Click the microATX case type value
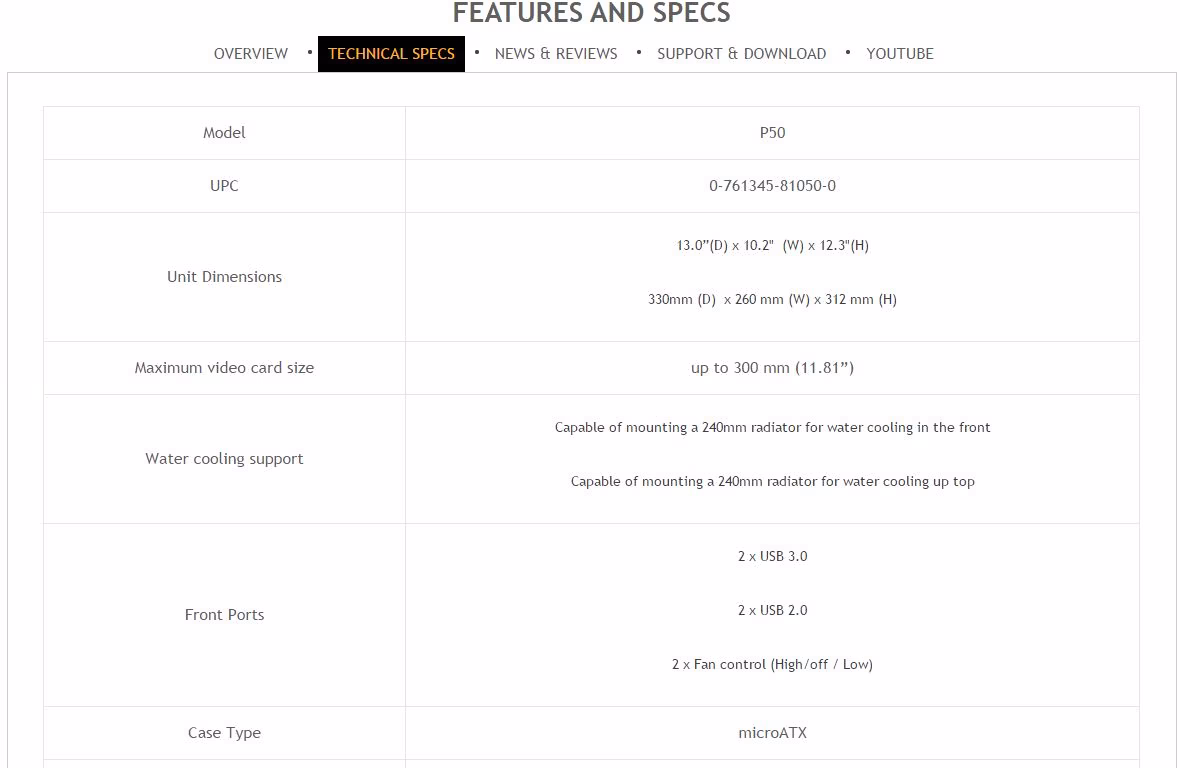Screen dimensions: 1180x768 click(x=772, y=733)
